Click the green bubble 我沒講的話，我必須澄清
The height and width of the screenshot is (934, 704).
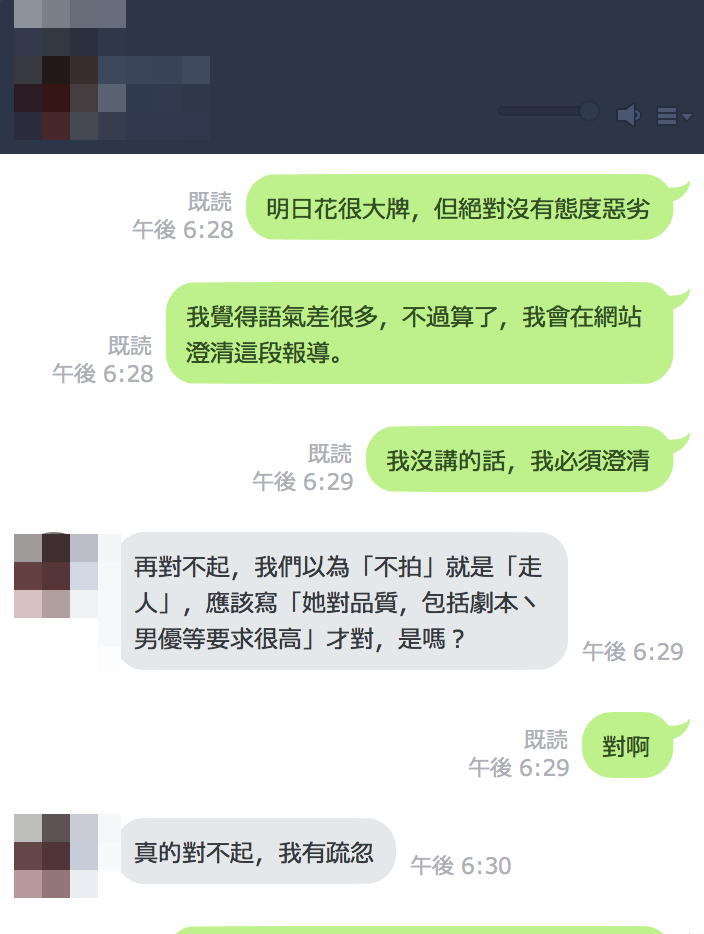(x=519, y=459)
